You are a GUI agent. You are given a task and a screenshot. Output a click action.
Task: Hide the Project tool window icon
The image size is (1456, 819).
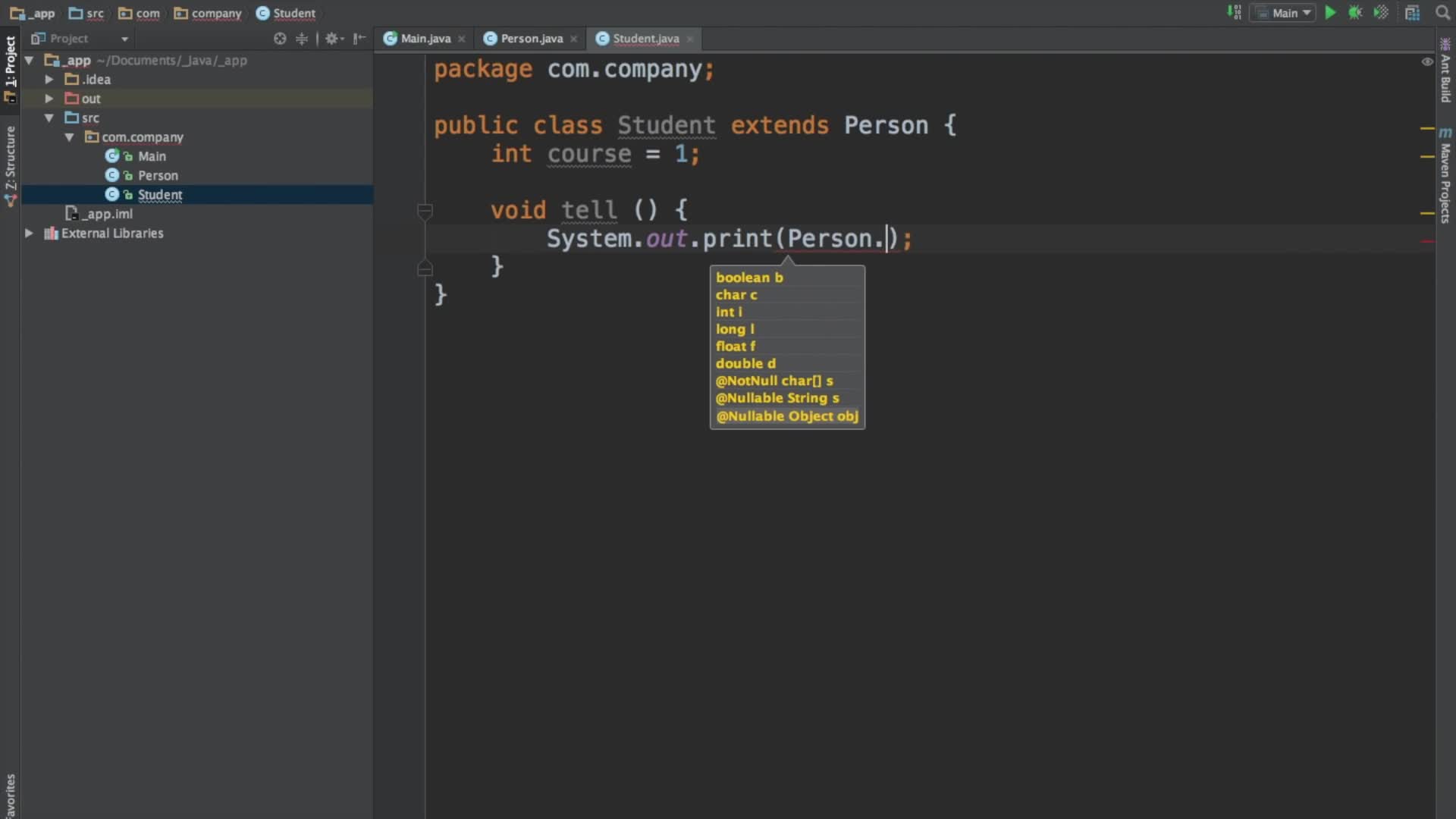(359, 39)
